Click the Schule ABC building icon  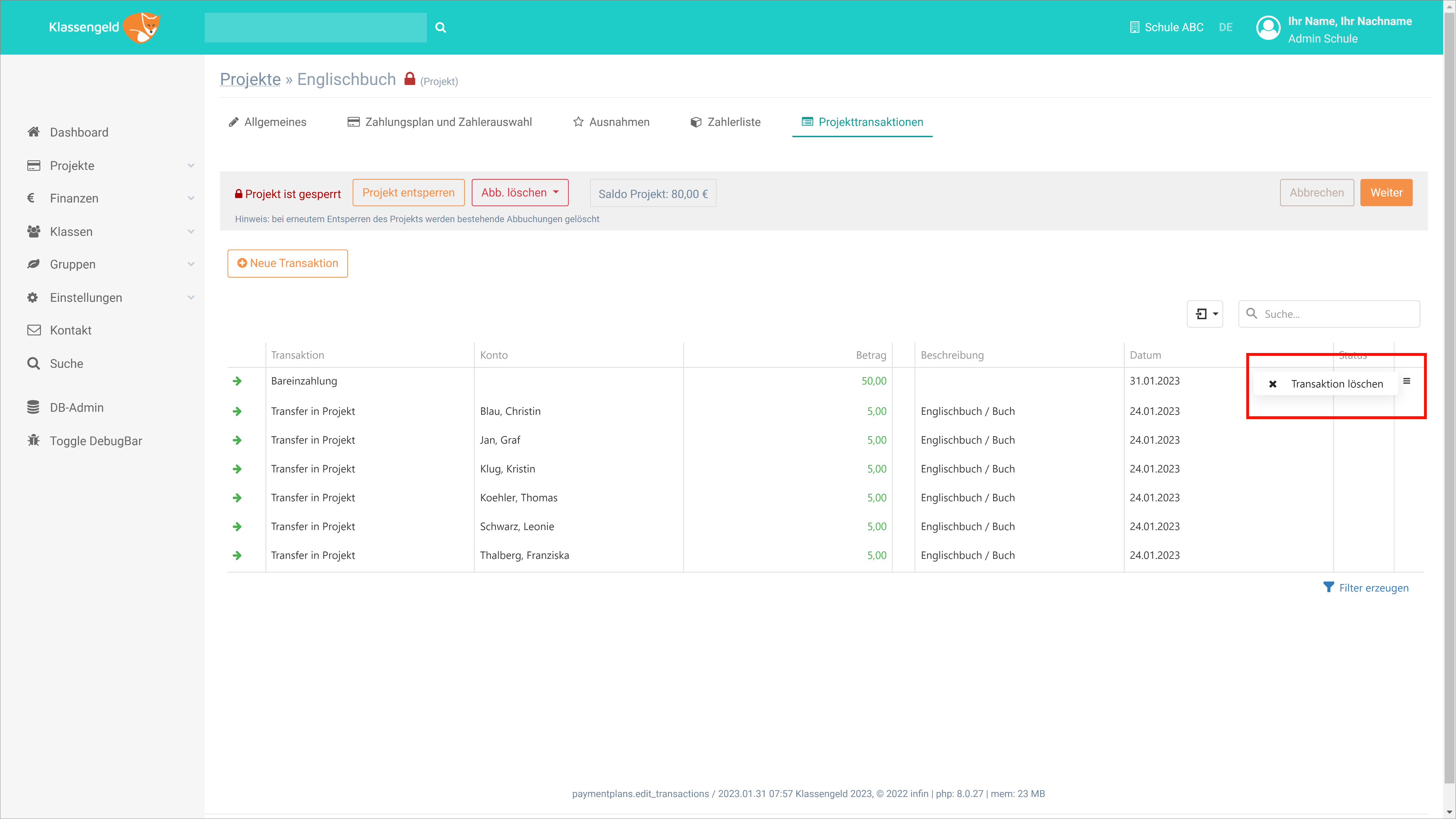[1134, 27]
